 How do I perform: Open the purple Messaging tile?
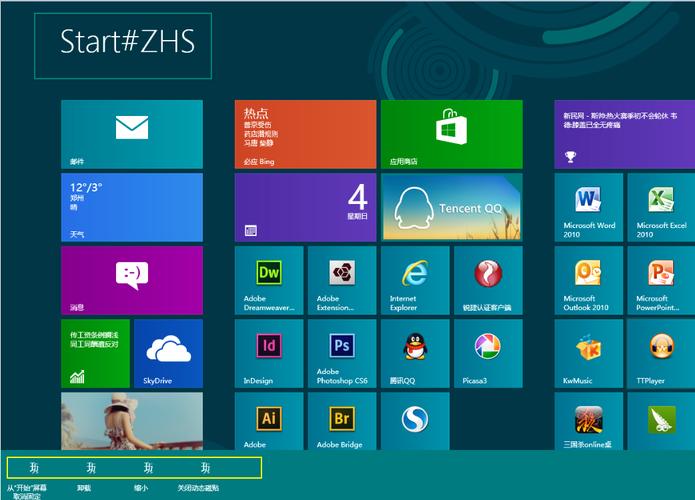click(132, 281)
